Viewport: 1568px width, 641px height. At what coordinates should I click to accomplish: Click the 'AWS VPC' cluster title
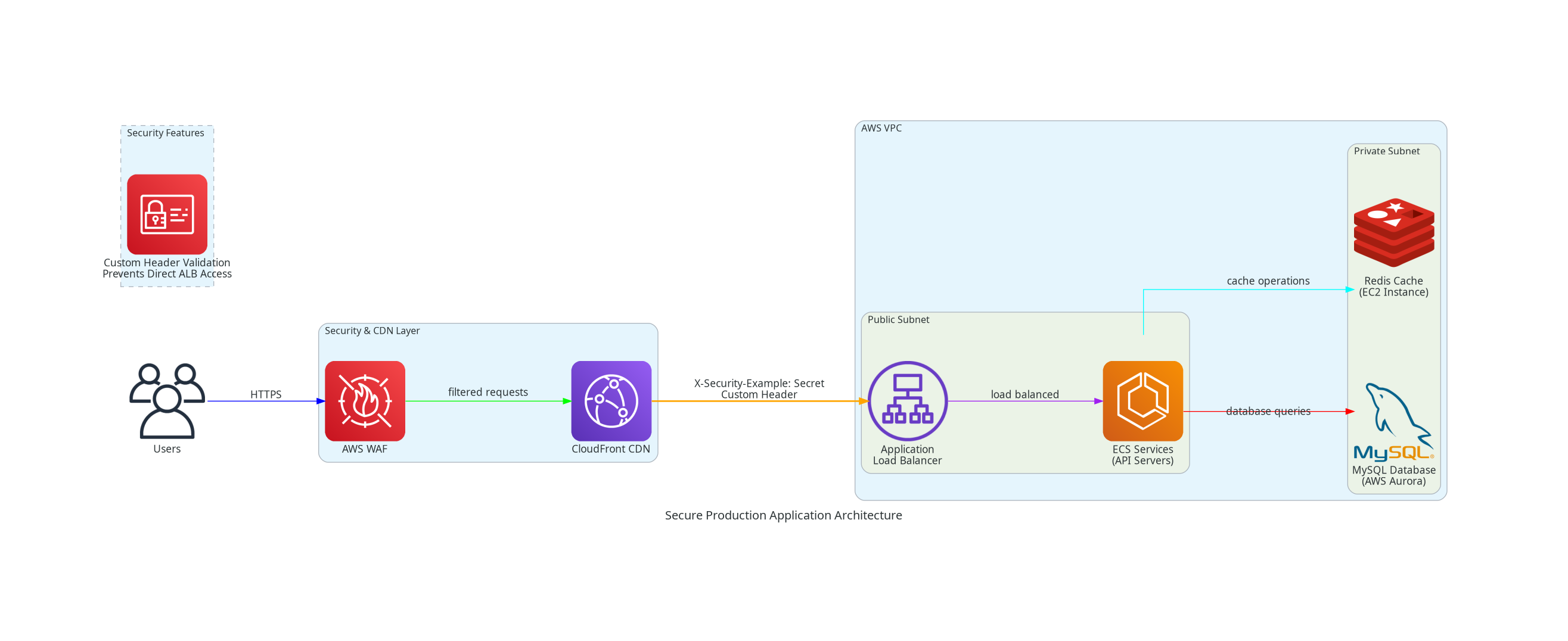881,128
